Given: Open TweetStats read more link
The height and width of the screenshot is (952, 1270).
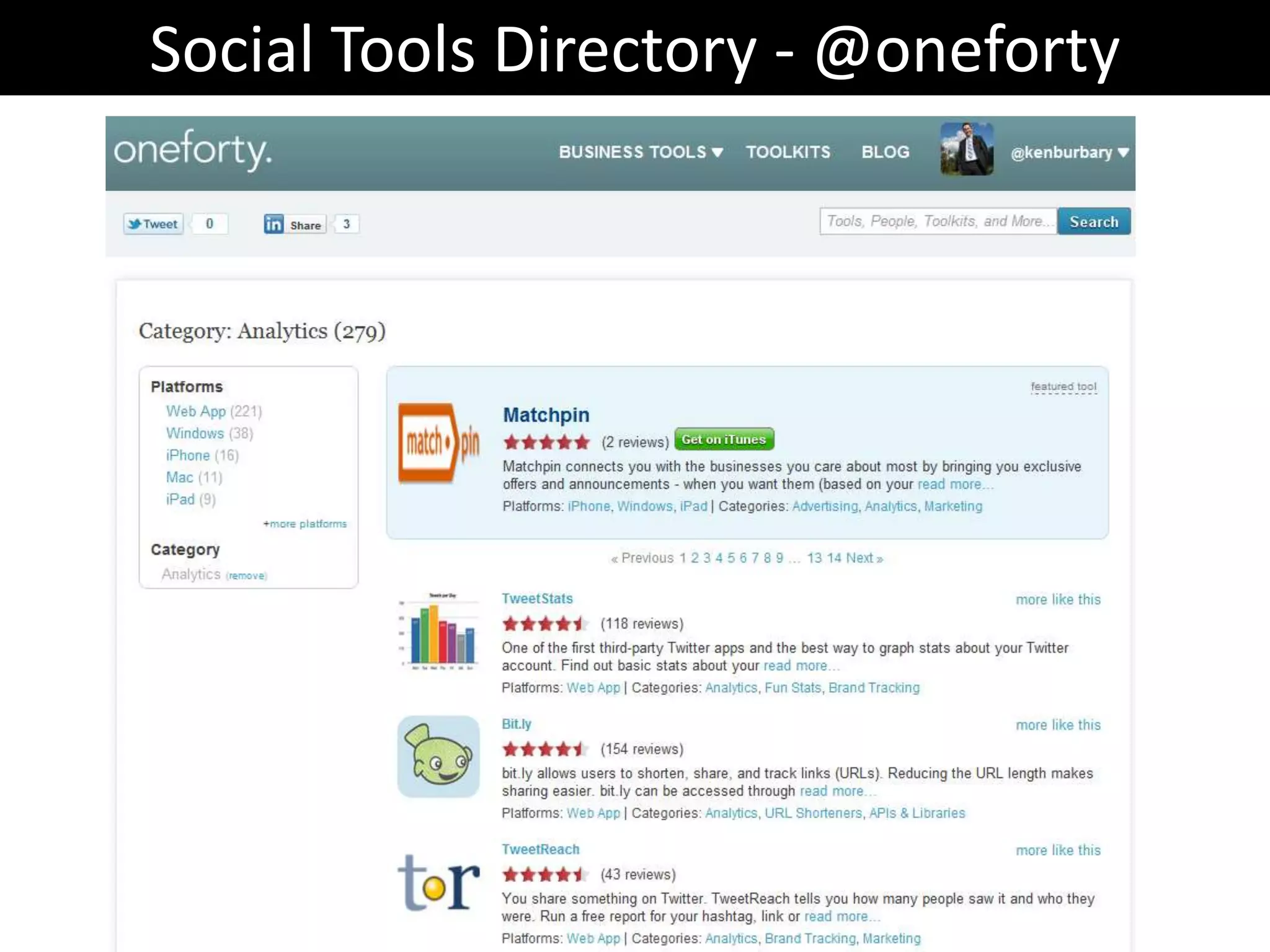Looking at the screenshot, I should (801, 666).
